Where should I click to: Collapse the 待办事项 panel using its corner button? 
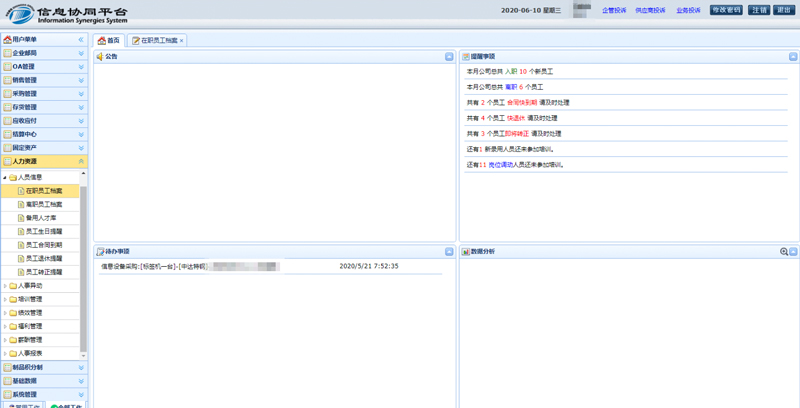pyautogui.click(x=449, y=252)
